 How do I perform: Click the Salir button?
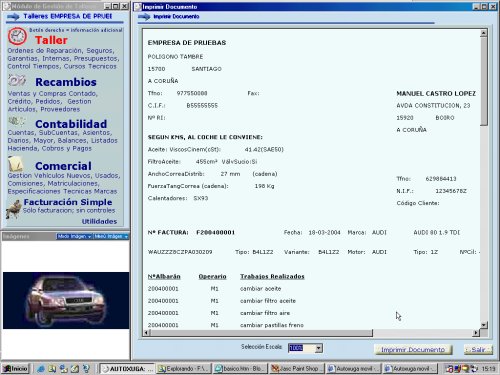pos(478,349)
